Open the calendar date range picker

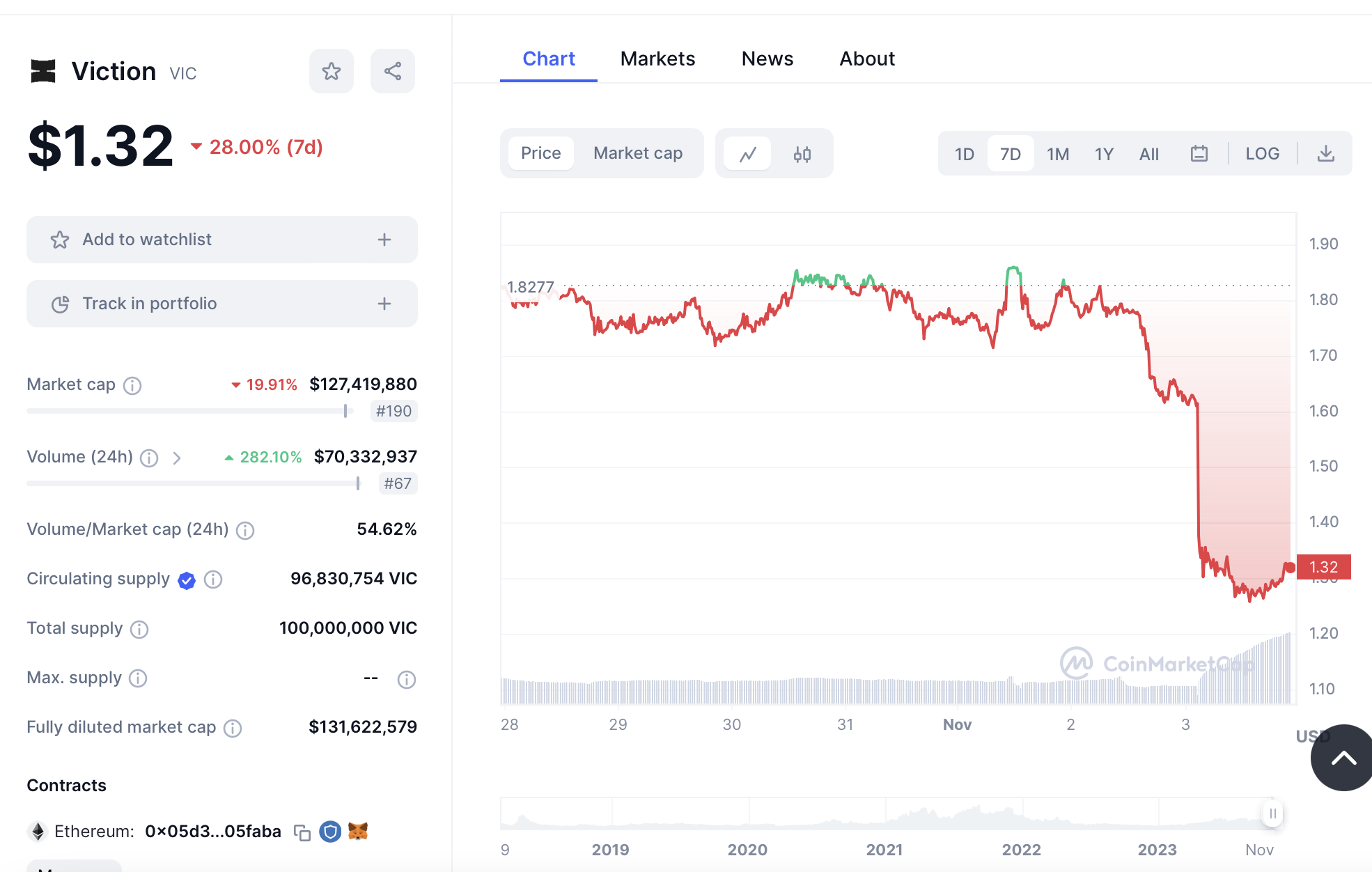pyautogui.click(x=1199, y=154)
